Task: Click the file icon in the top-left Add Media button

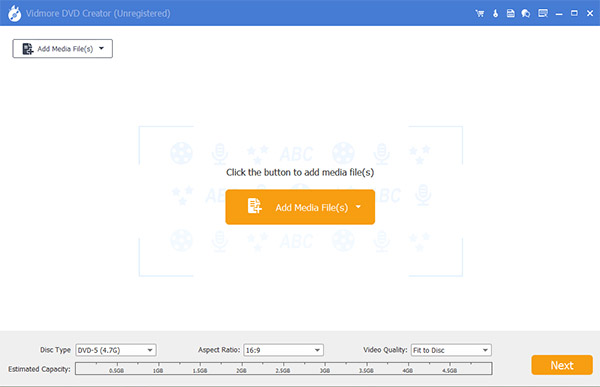Action: 27,49
